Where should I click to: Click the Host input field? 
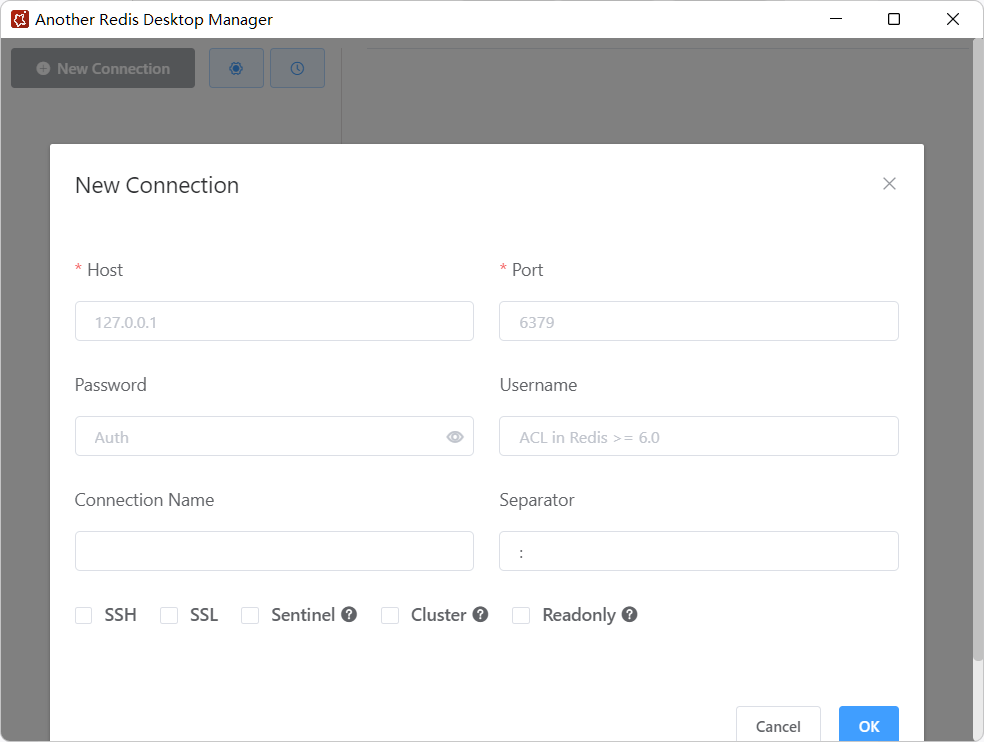pos(274,321)
